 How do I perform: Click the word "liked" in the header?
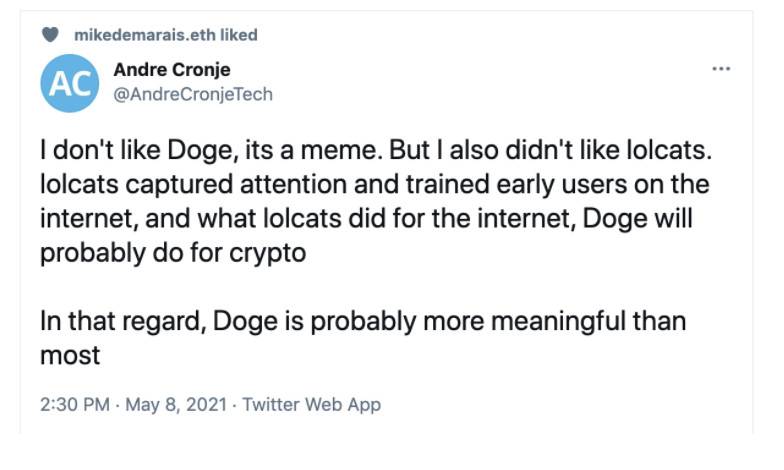239,35
